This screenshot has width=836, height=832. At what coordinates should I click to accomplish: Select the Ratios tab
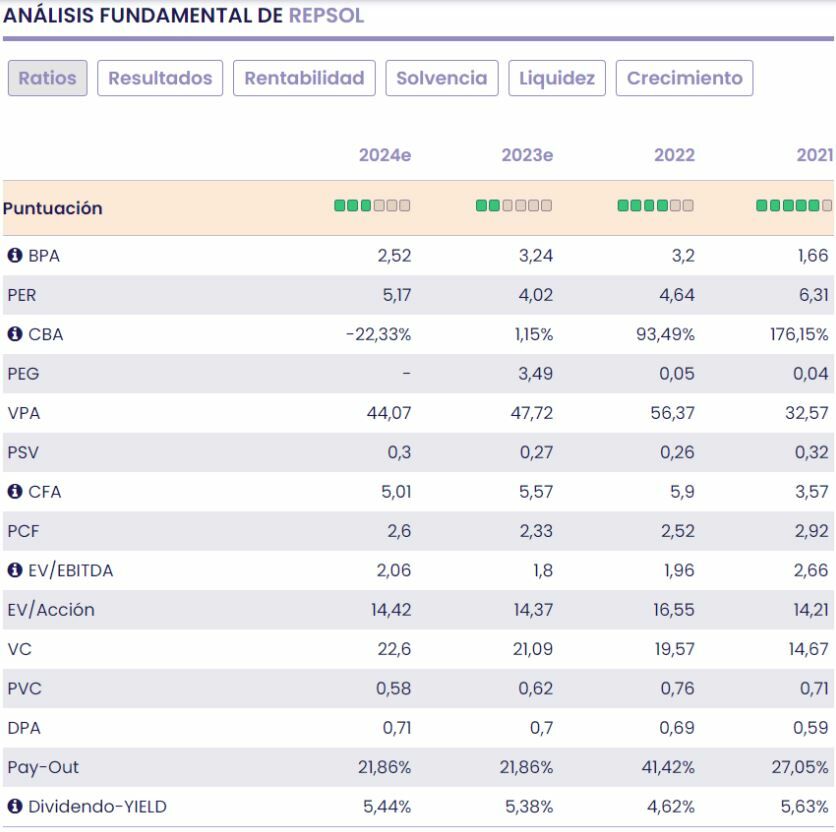pyautogui.click(x=47, y=78)
